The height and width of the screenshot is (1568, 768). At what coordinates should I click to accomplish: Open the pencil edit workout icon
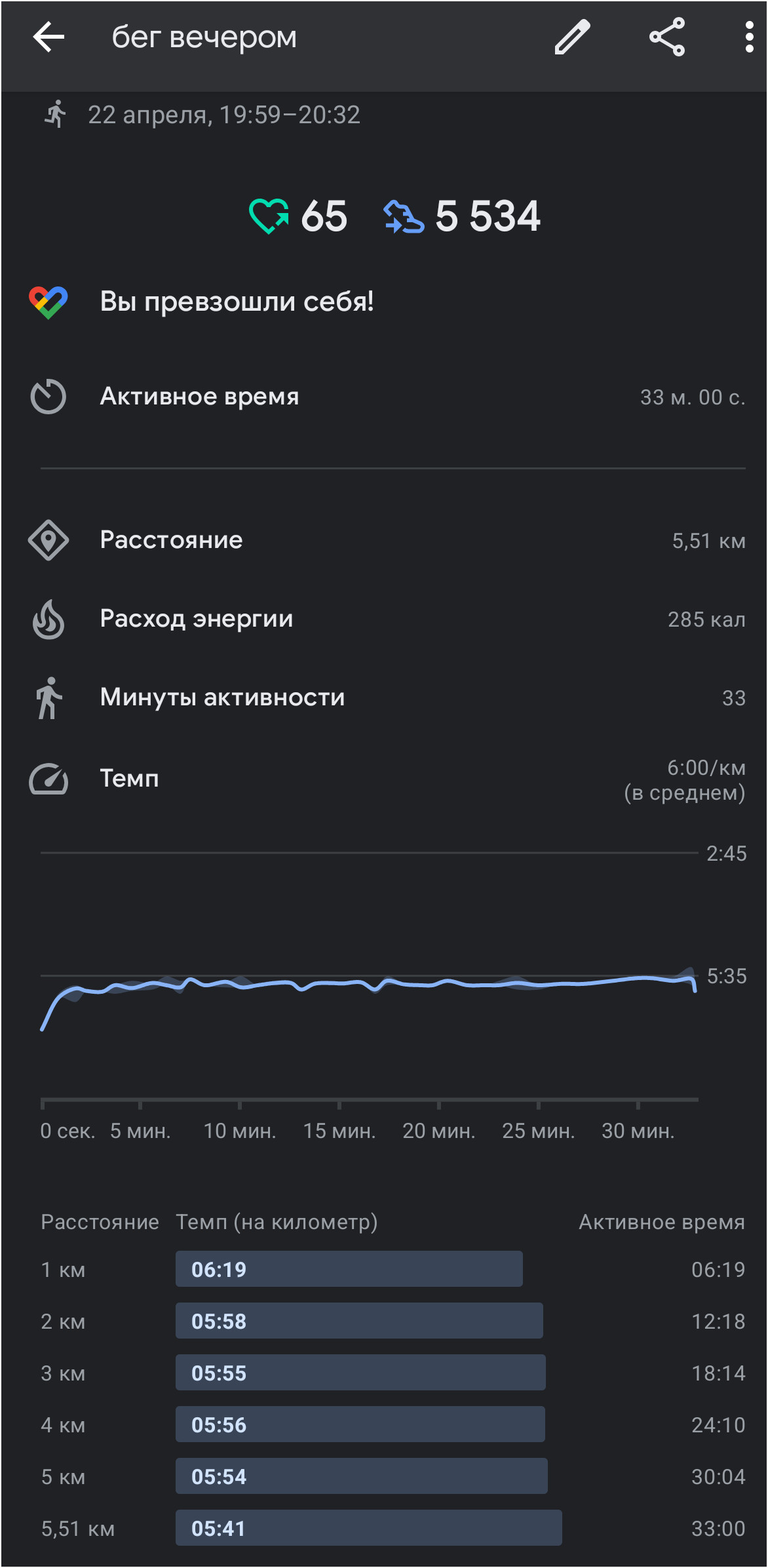[x=572, y=37]
